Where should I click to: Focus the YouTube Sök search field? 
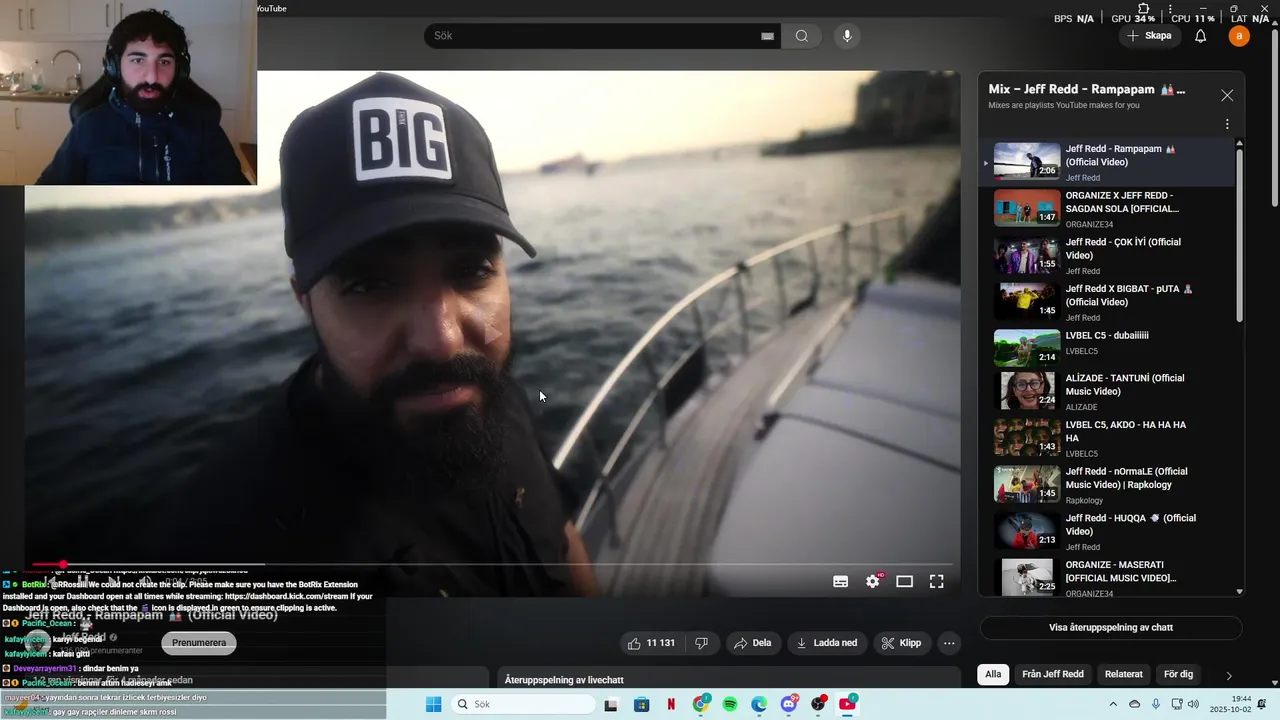click(595, 36)
